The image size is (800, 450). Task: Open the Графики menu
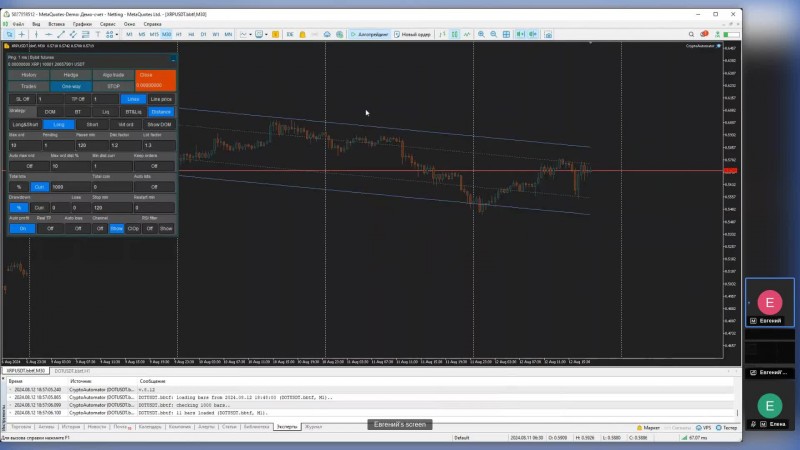pos(82,24)
